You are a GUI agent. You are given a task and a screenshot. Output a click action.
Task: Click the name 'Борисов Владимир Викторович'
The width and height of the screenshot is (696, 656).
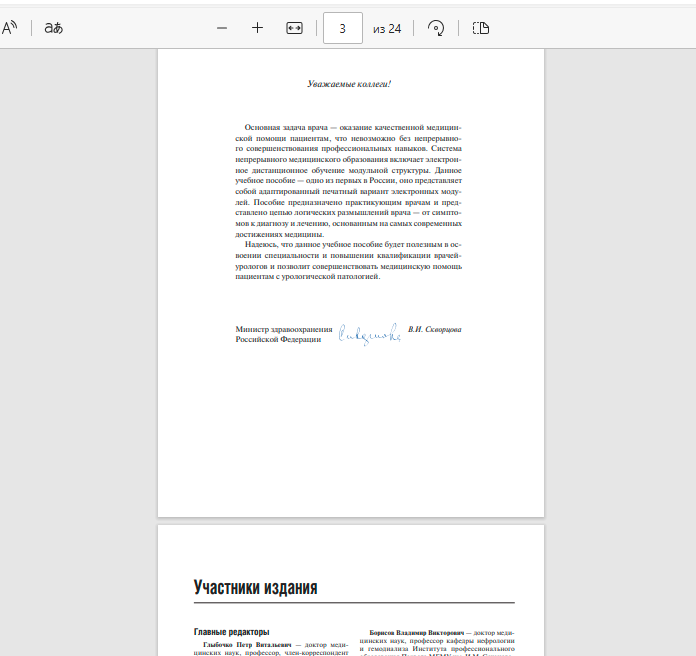[x=416, y=633]
